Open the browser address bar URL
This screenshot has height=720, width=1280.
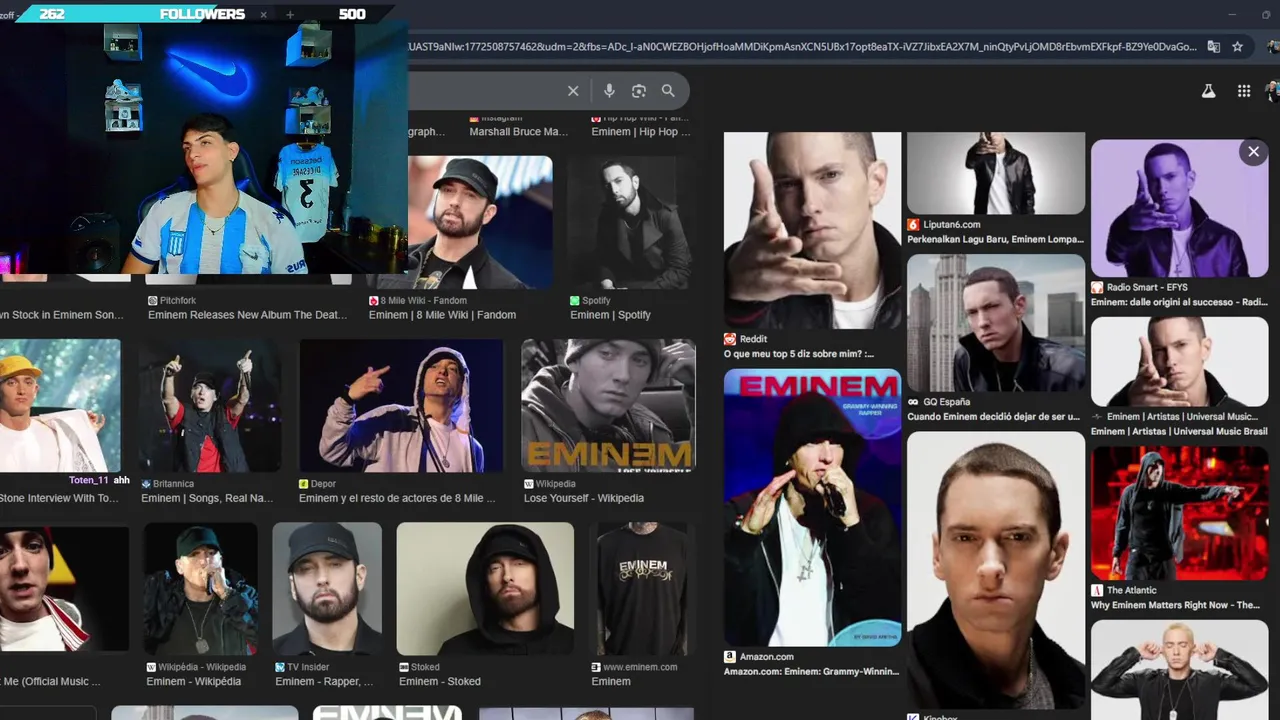coord(801,46)
